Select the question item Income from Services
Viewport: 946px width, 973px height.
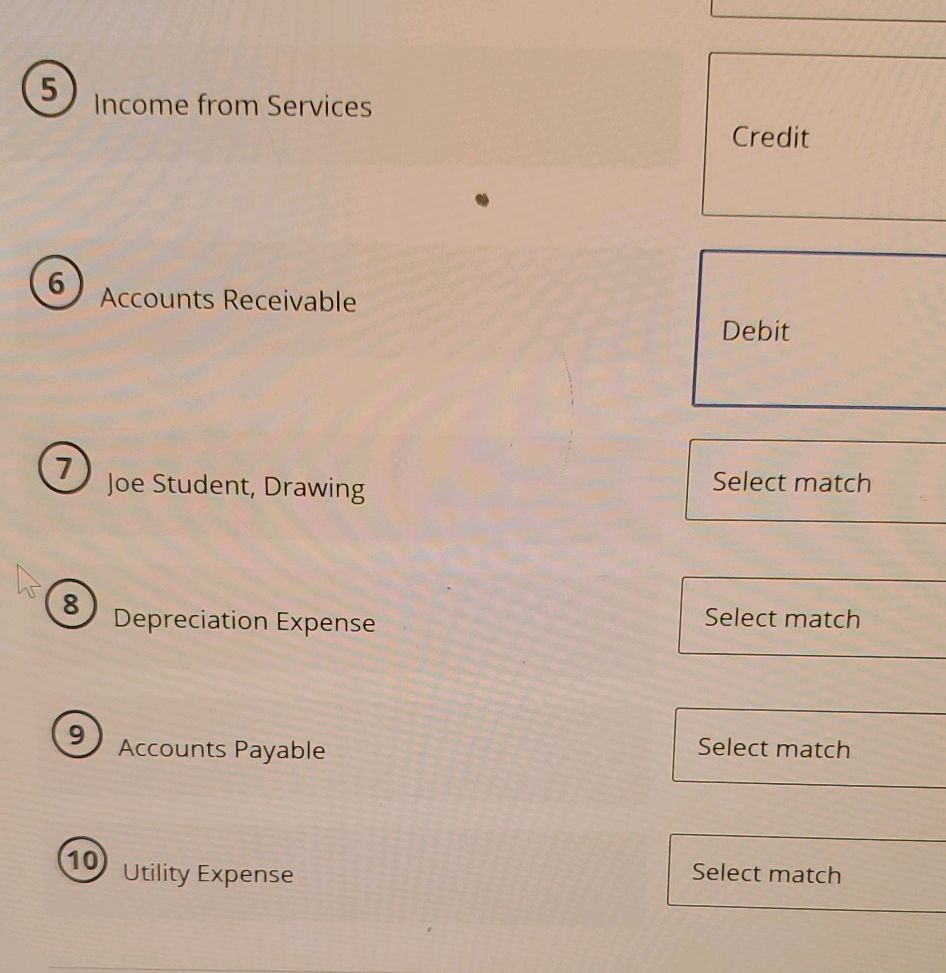234,105
